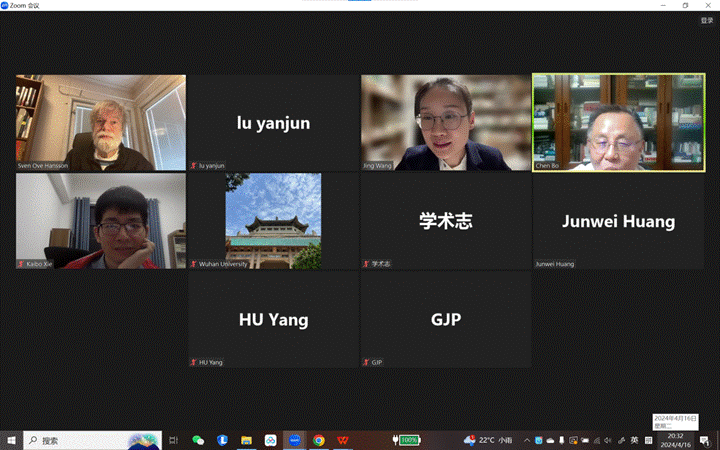The height and width of the screenshot is (450, 720).
Task: Toggle the 英 input language indicator
Action: [x=633, y=440]
